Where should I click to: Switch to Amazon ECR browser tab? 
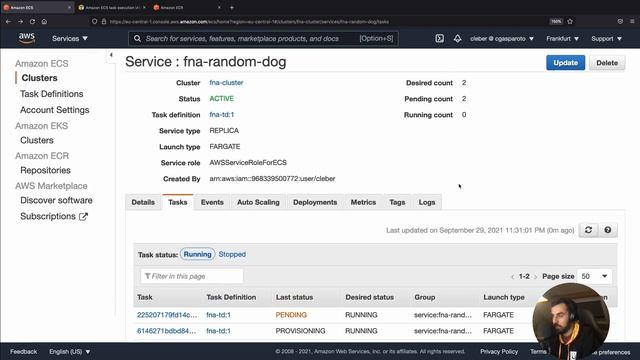187,7
